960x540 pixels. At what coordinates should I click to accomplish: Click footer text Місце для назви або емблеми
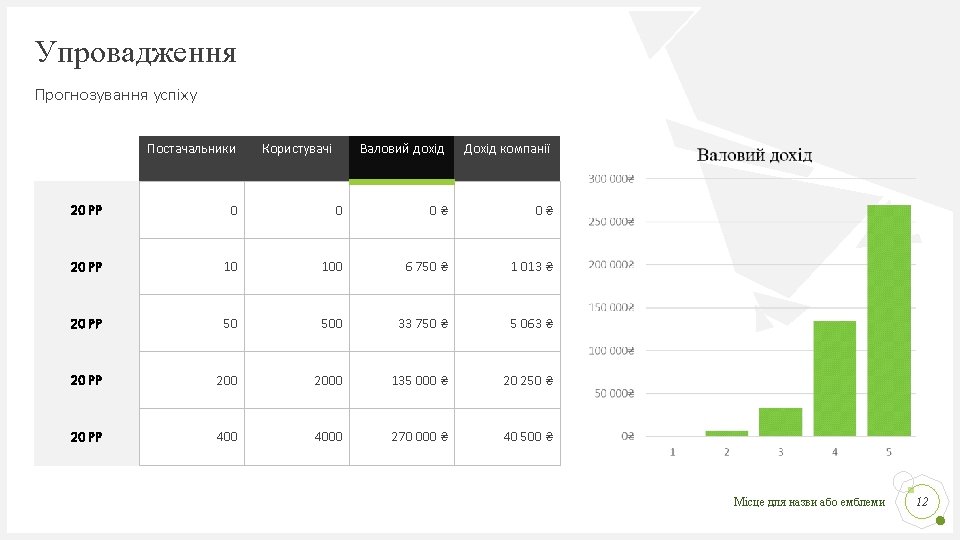click(809, 502)
